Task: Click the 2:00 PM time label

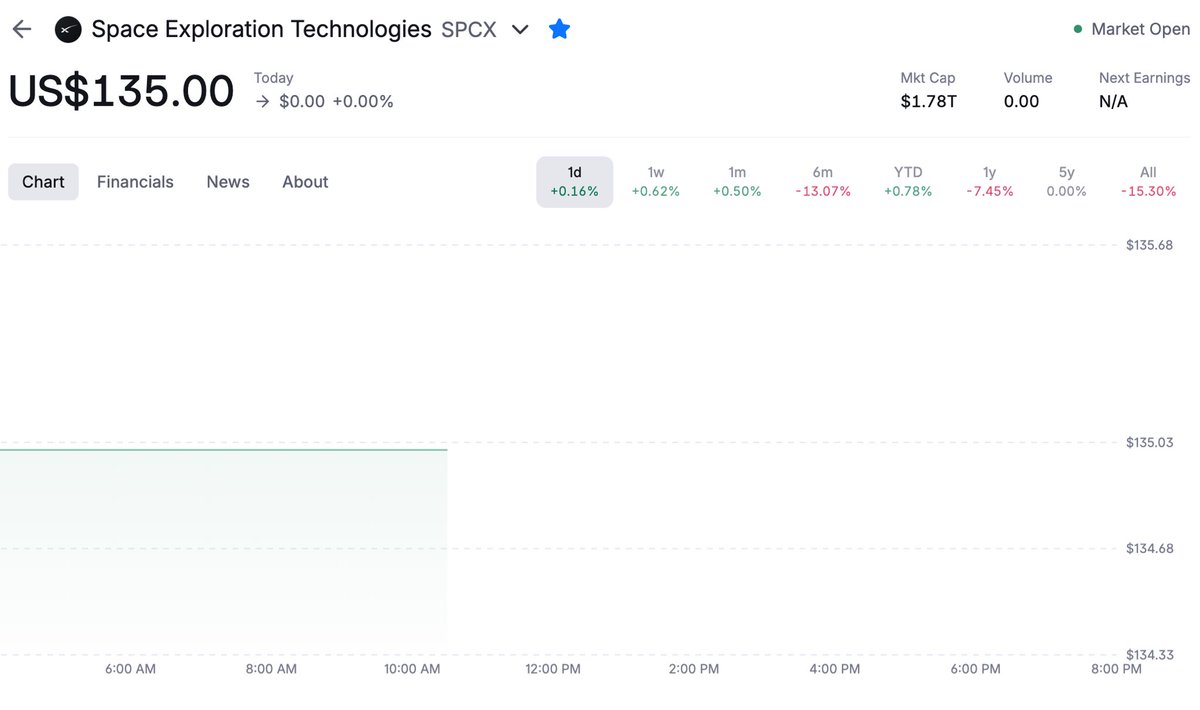Action: (694, 669)
